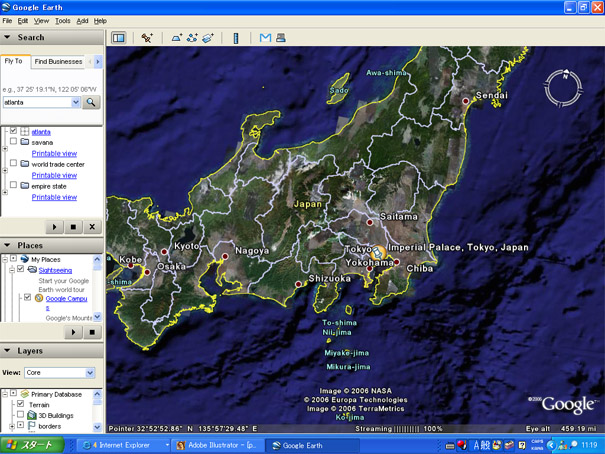Open the ruler measuring tool
The width and height of the screenshot is (605, 454).
click(x=236, y=38)
